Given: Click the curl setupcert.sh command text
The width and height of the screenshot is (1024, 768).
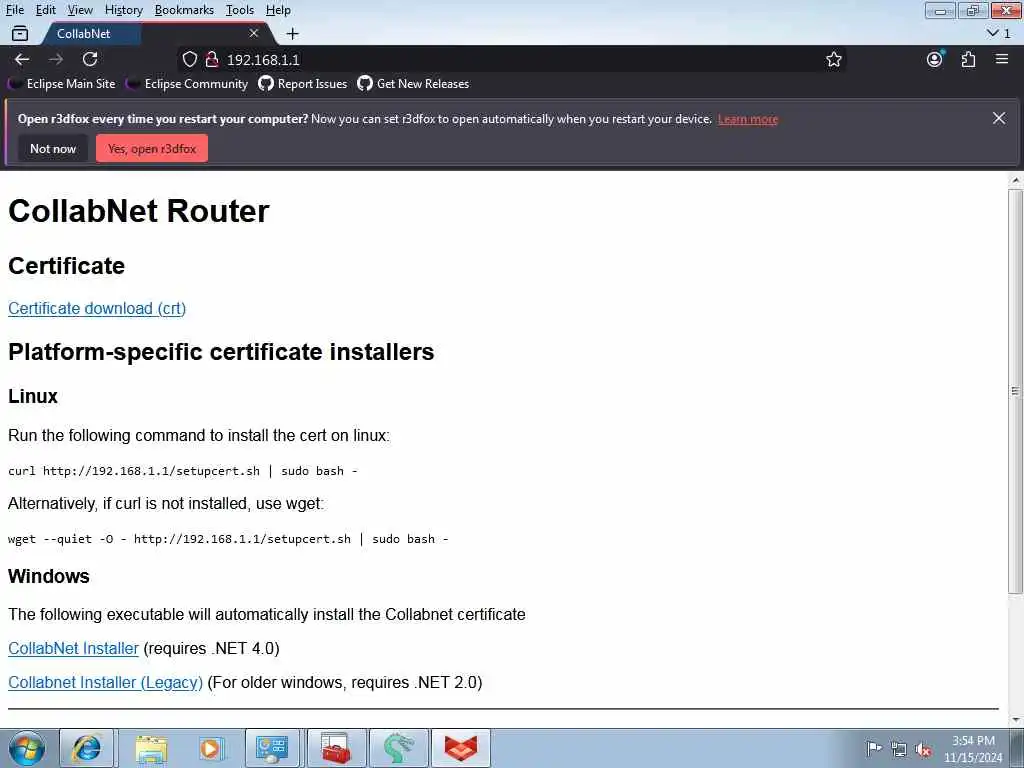Looking at the screenshot, I should point(182,471).
